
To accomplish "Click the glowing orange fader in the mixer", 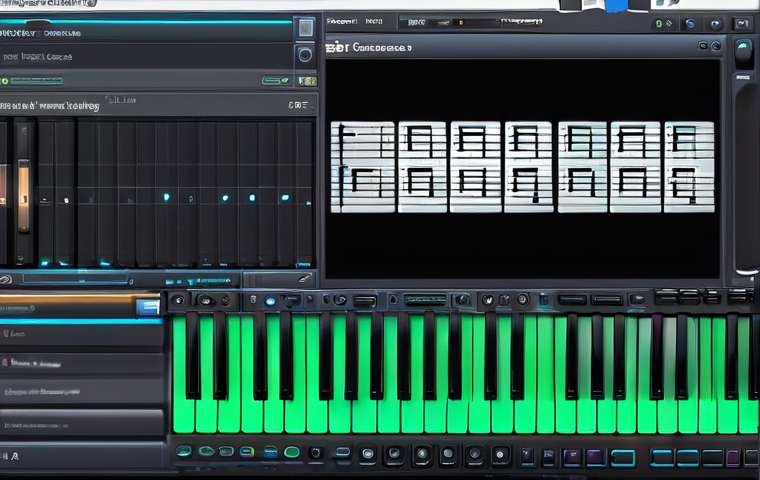I will (23, 196).
